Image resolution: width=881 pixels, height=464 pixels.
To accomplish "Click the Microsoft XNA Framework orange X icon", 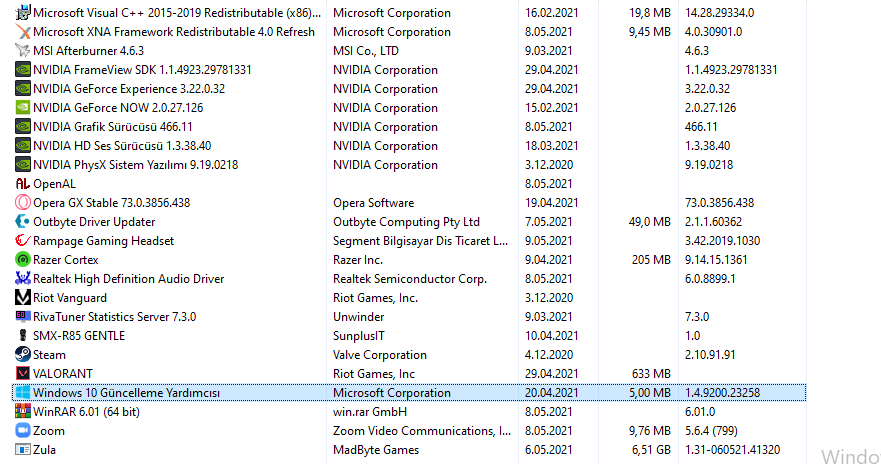I will pyautogui.click(x=22, y=31).
